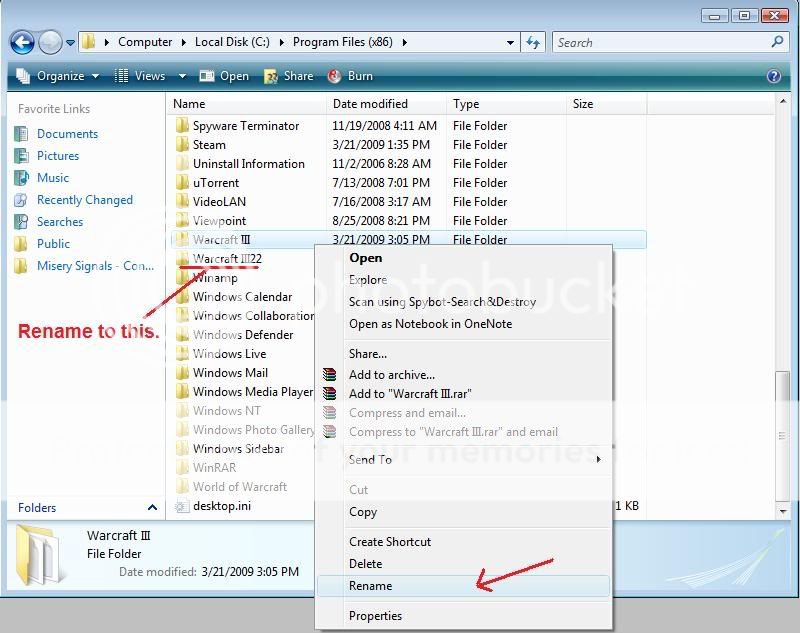The image size is (800, 633).
Task: Click in the Search input field
Action: [660, 42]
